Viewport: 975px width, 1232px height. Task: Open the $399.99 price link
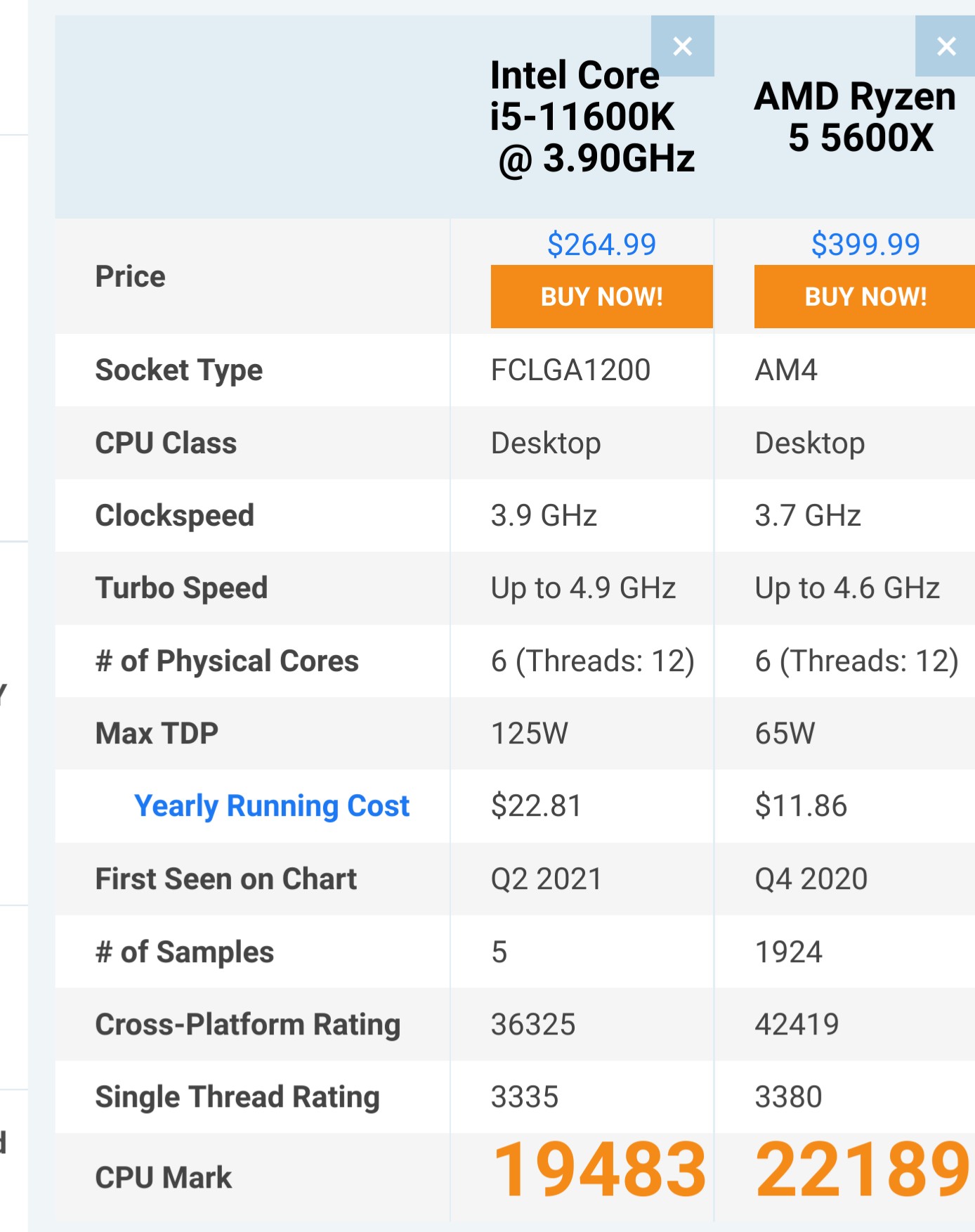tap(865, 245)
